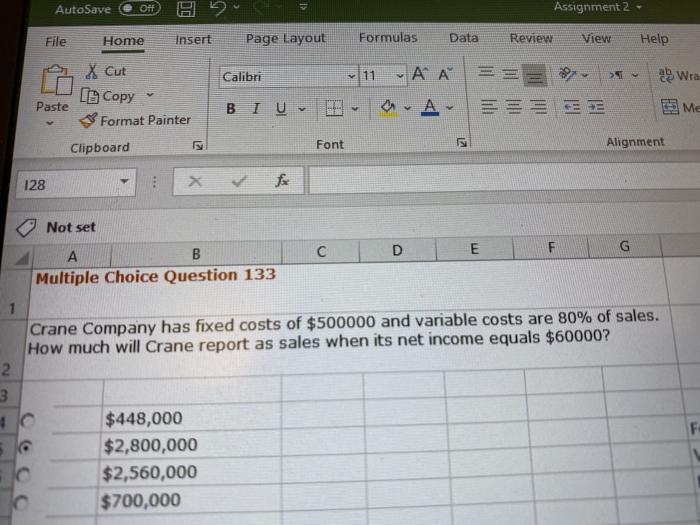
Task: Toggle Bold formatting
Action: pos(230,108)
